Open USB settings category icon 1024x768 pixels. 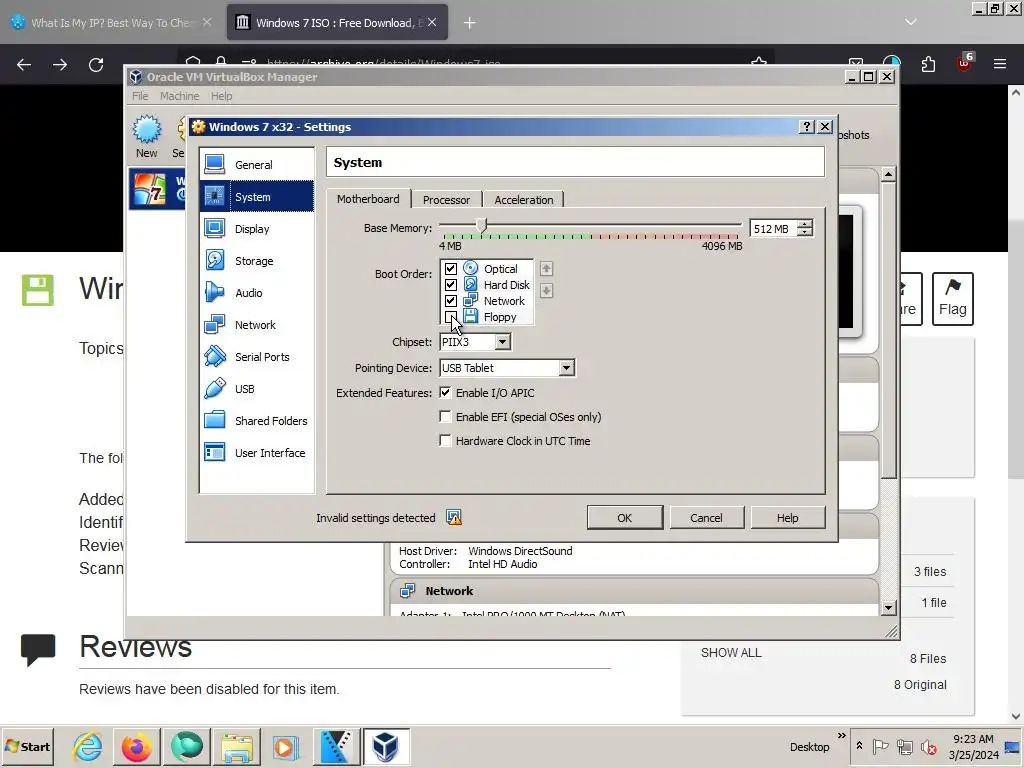tap(214, 389)
